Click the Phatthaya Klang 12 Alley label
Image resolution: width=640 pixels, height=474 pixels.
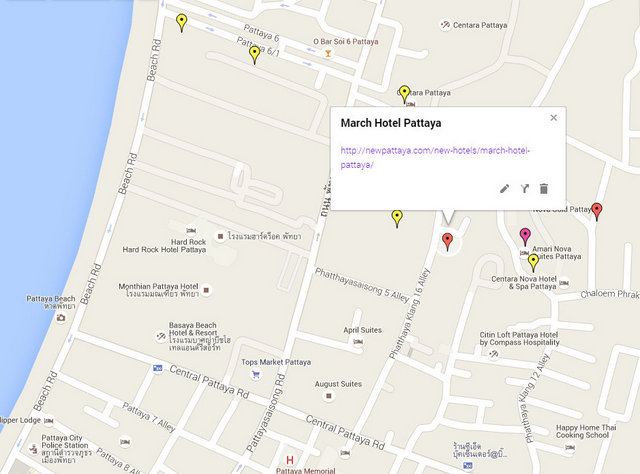click(x=535, y=398)
